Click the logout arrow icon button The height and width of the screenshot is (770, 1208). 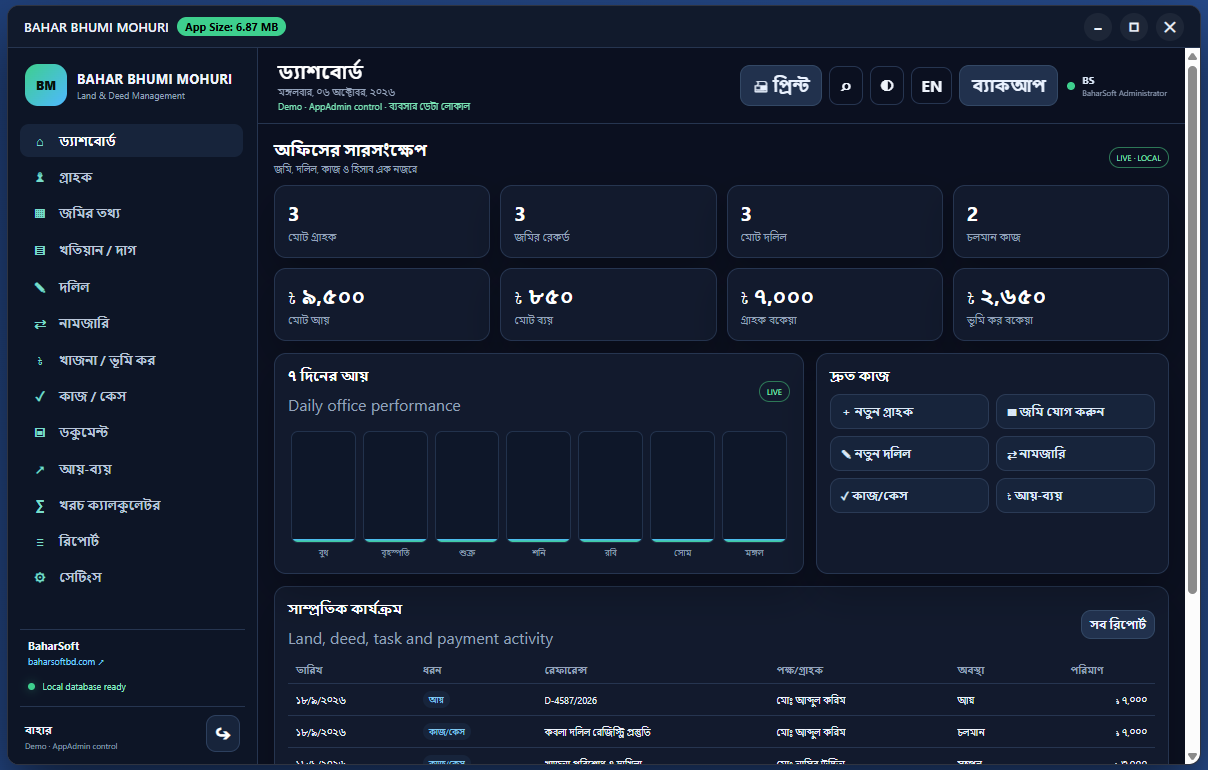(223, 734)
